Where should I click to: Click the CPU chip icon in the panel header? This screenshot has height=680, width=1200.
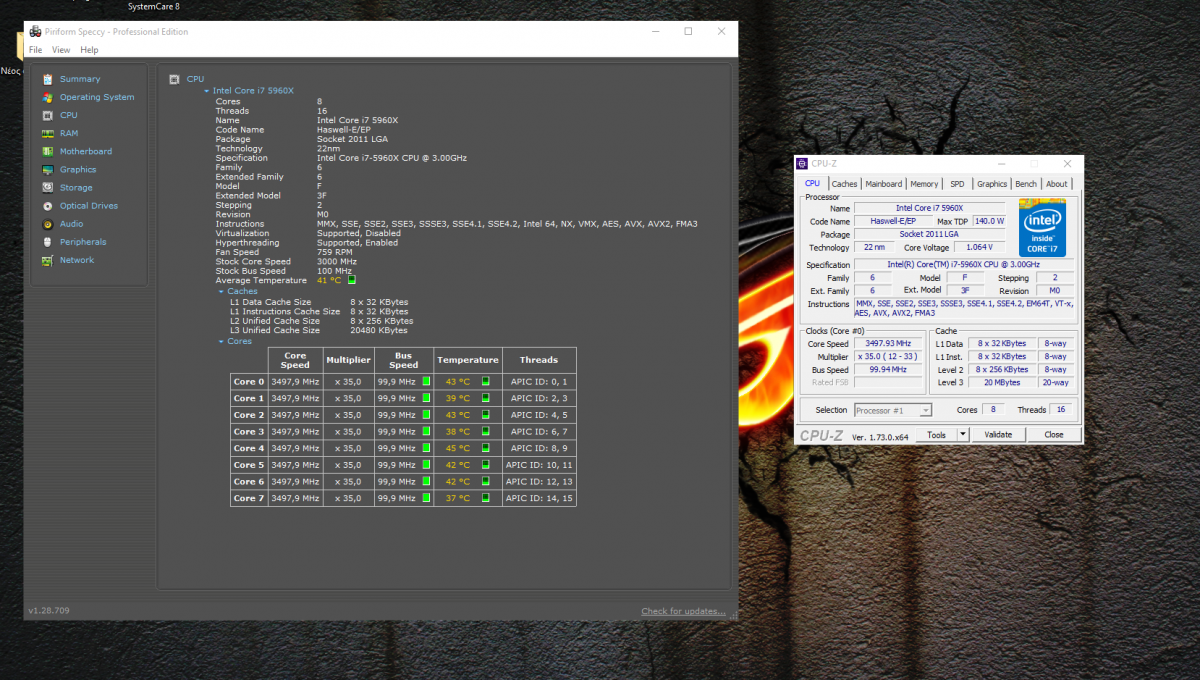pyautogui.click(x=174, y=79)
